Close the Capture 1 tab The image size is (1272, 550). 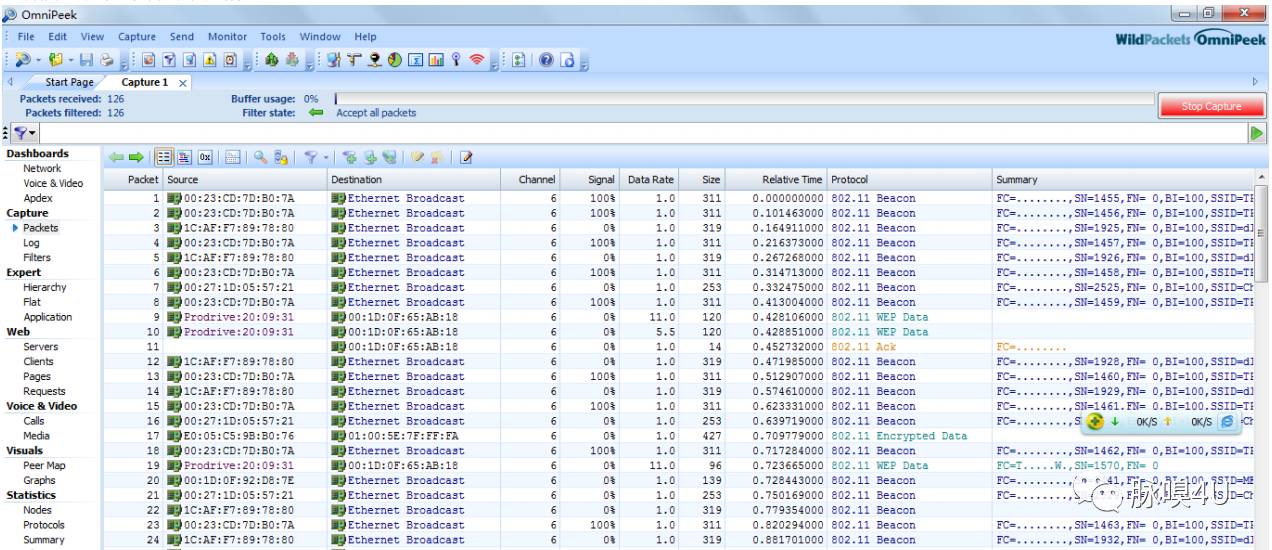tap(182, 82)
